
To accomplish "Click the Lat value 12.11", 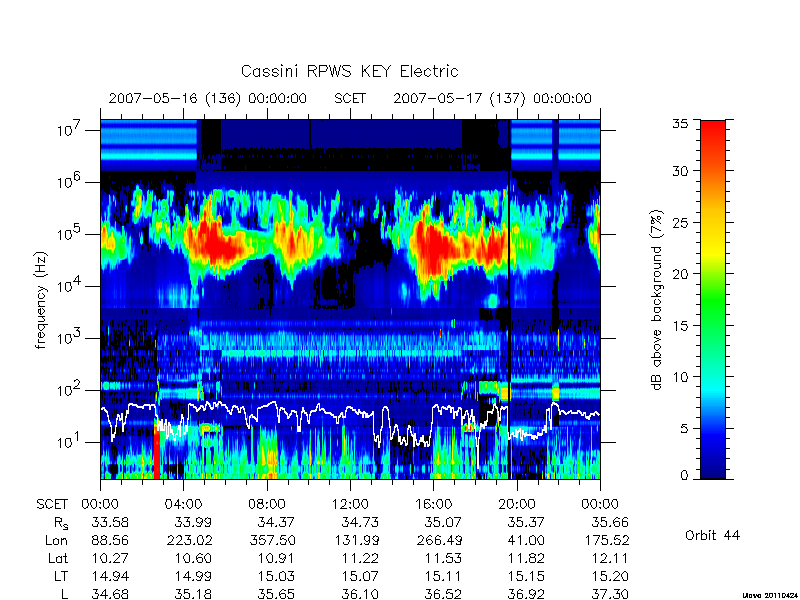I will coord(610,558).
